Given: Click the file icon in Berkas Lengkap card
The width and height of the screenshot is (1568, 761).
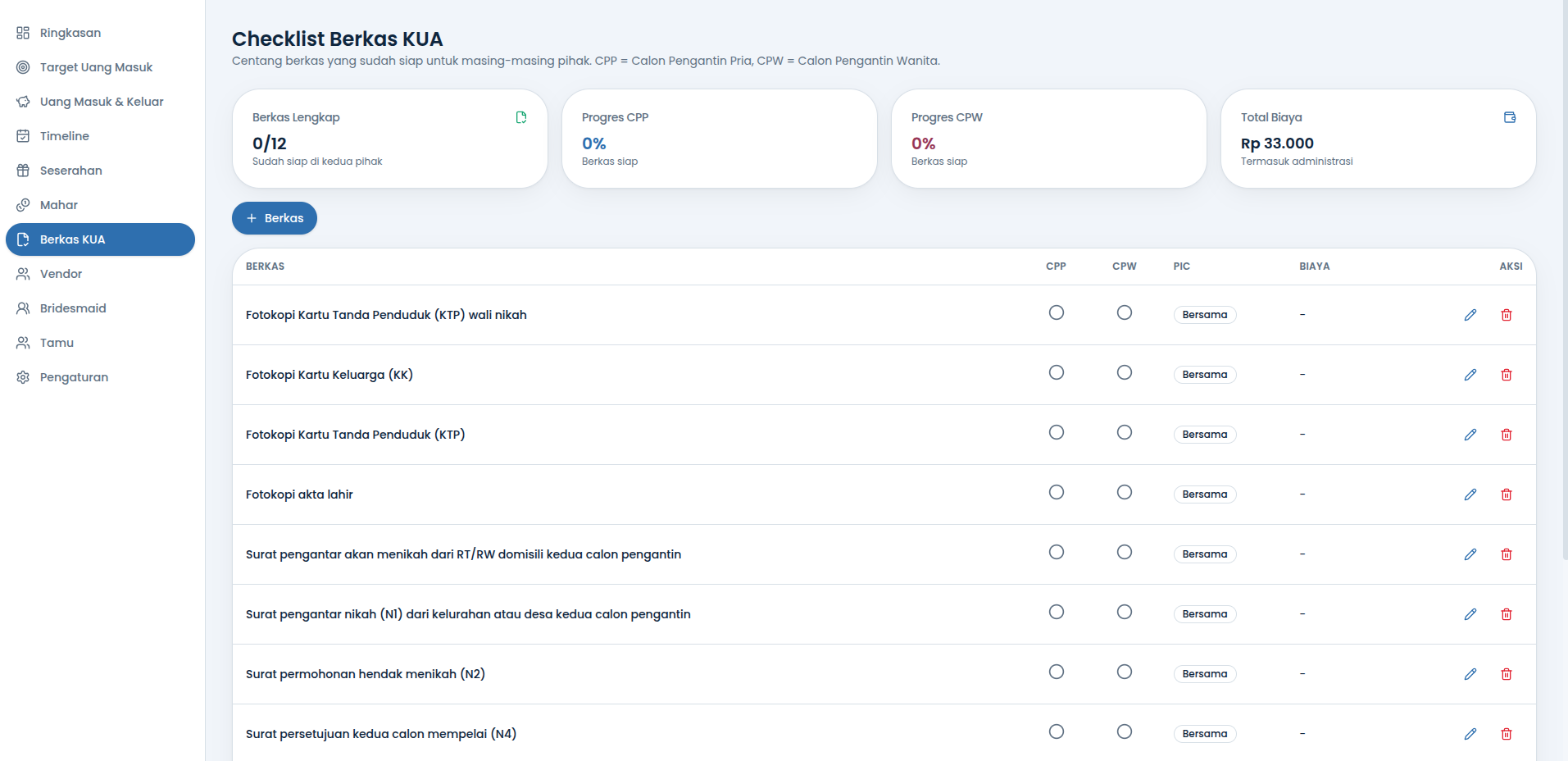Looking at the screenshot, I should tap(521, 117).
